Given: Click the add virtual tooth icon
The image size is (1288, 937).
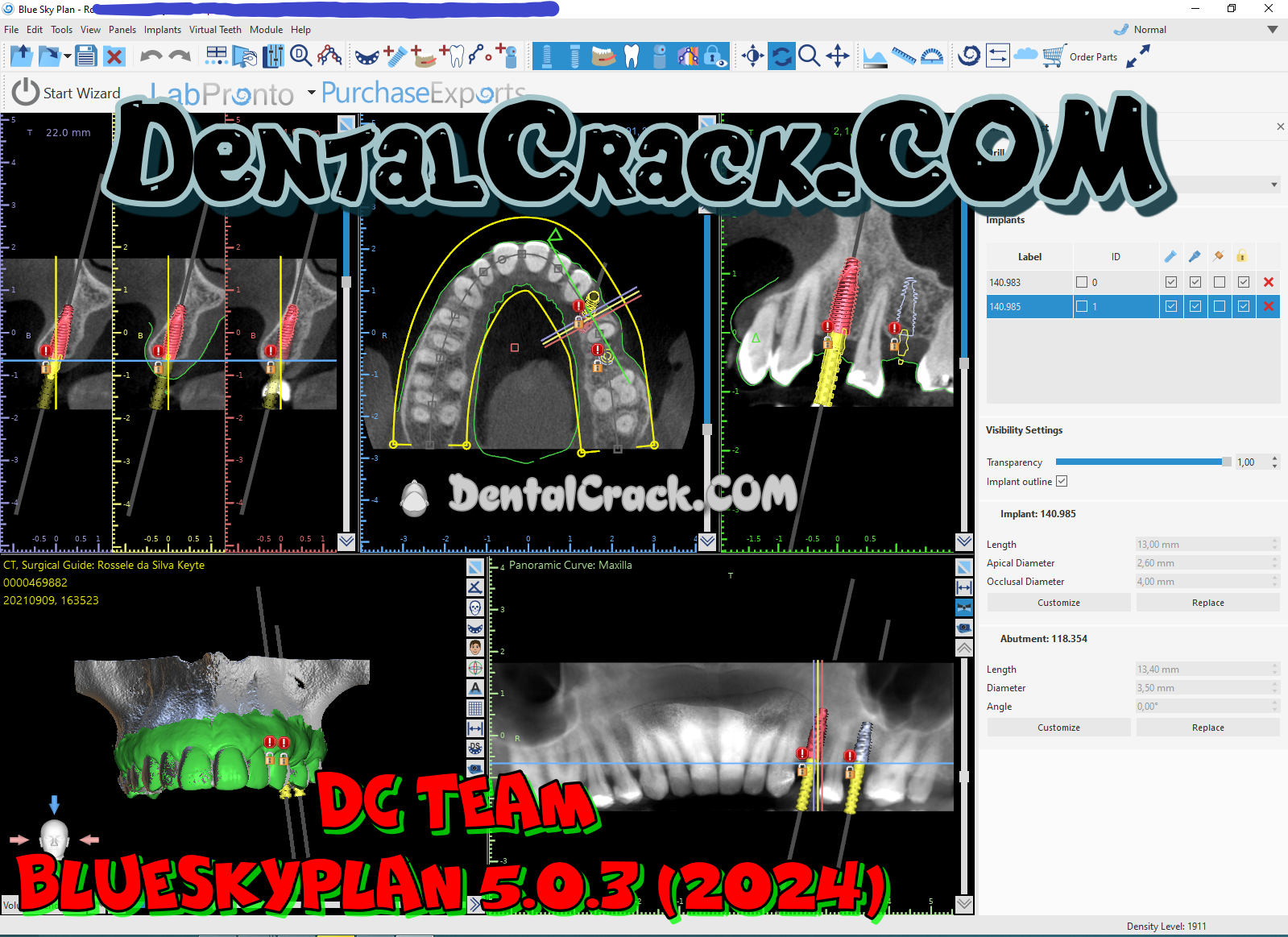Looking at the screenshot, I should 453,56.
